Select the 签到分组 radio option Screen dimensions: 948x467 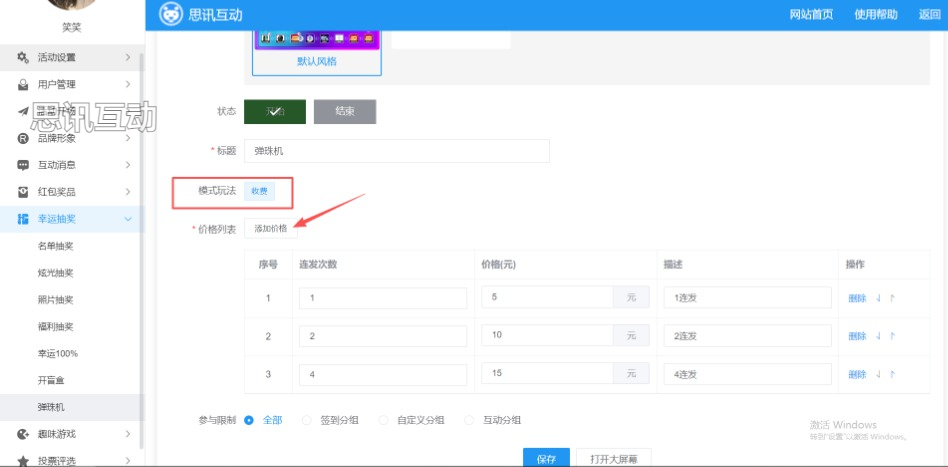click(x=307, y=420)
